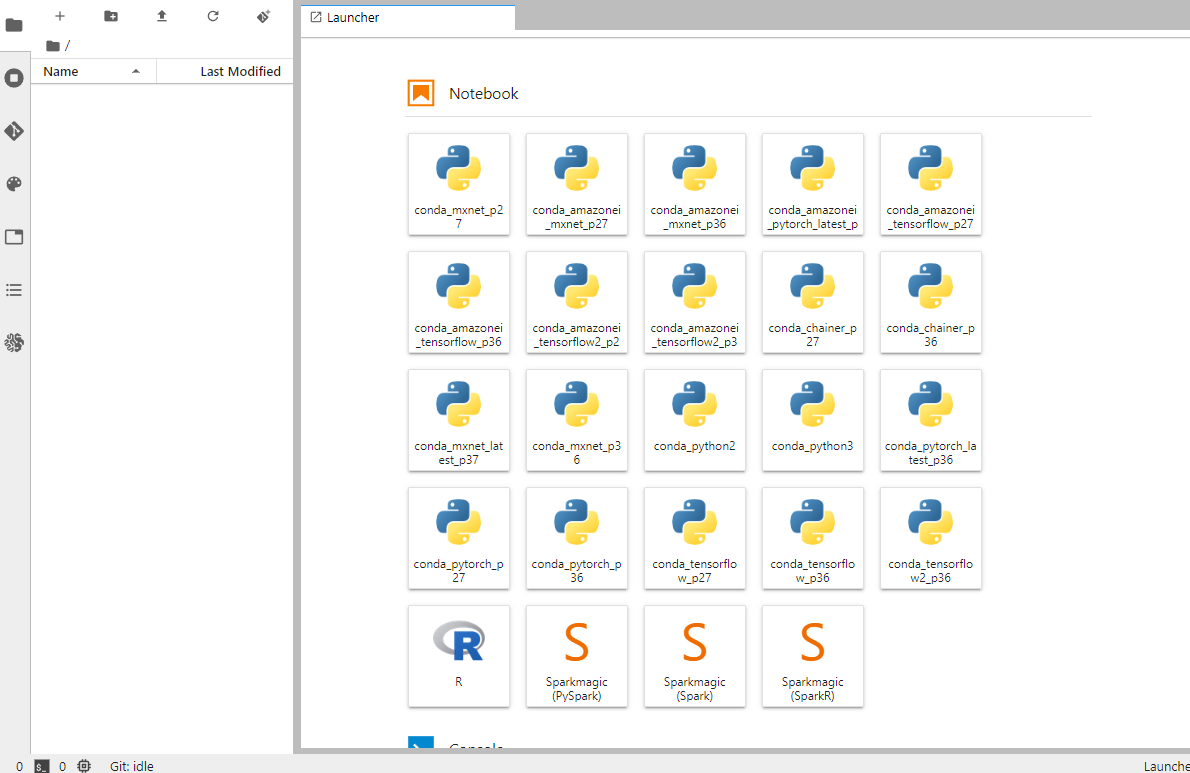Launch conda_python3 notebook
The width and height of the screenshot is (1190, 773).
pyautogui.click(x=813, y=420)
